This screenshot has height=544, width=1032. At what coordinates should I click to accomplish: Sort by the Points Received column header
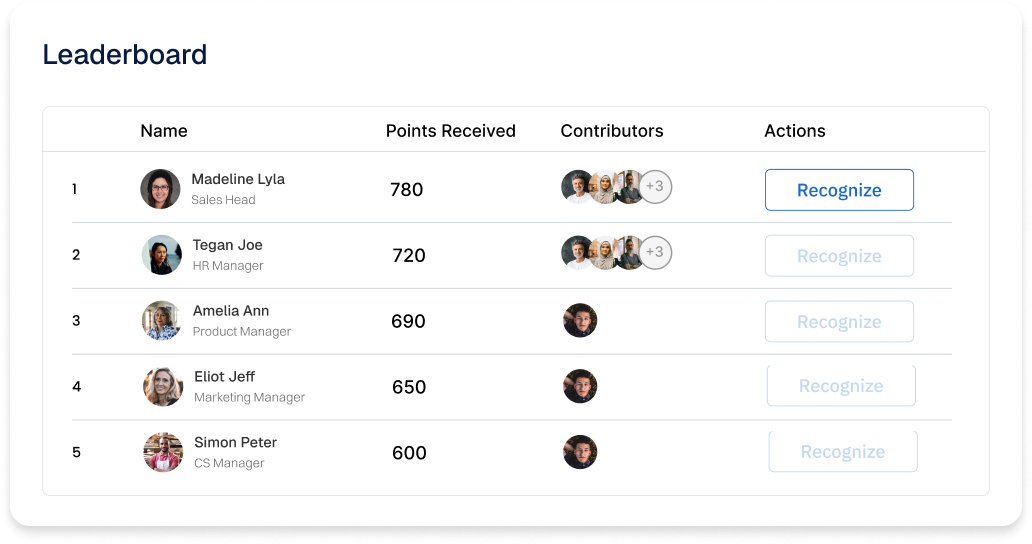[x=450, y=131]
